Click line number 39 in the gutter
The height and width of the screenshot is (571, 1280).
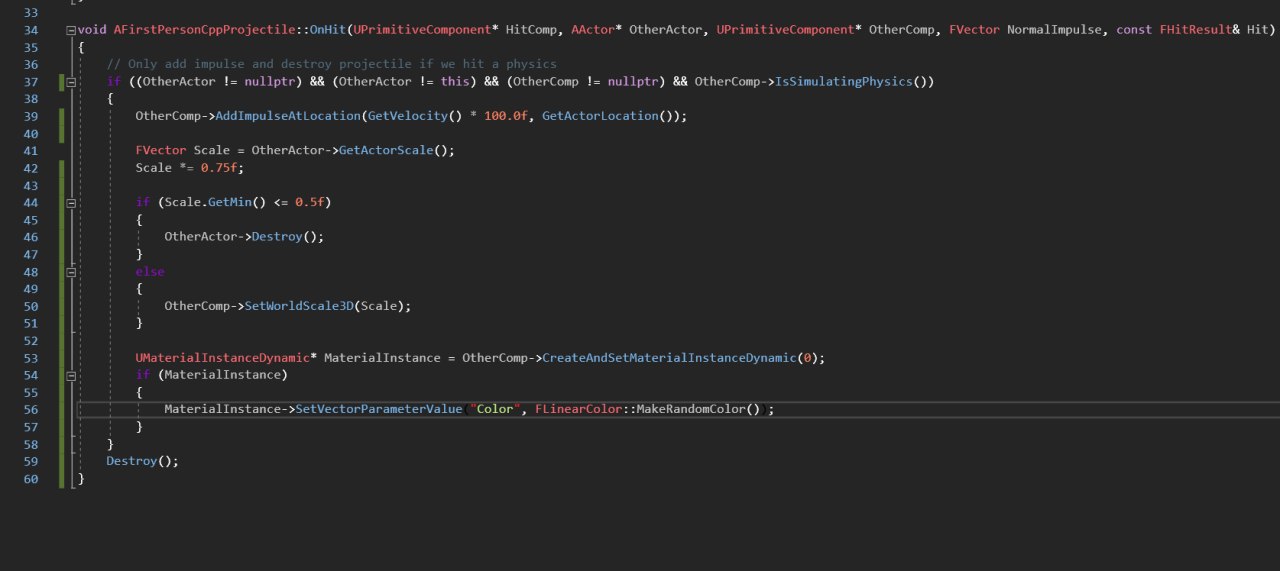(x=29, y=116)
